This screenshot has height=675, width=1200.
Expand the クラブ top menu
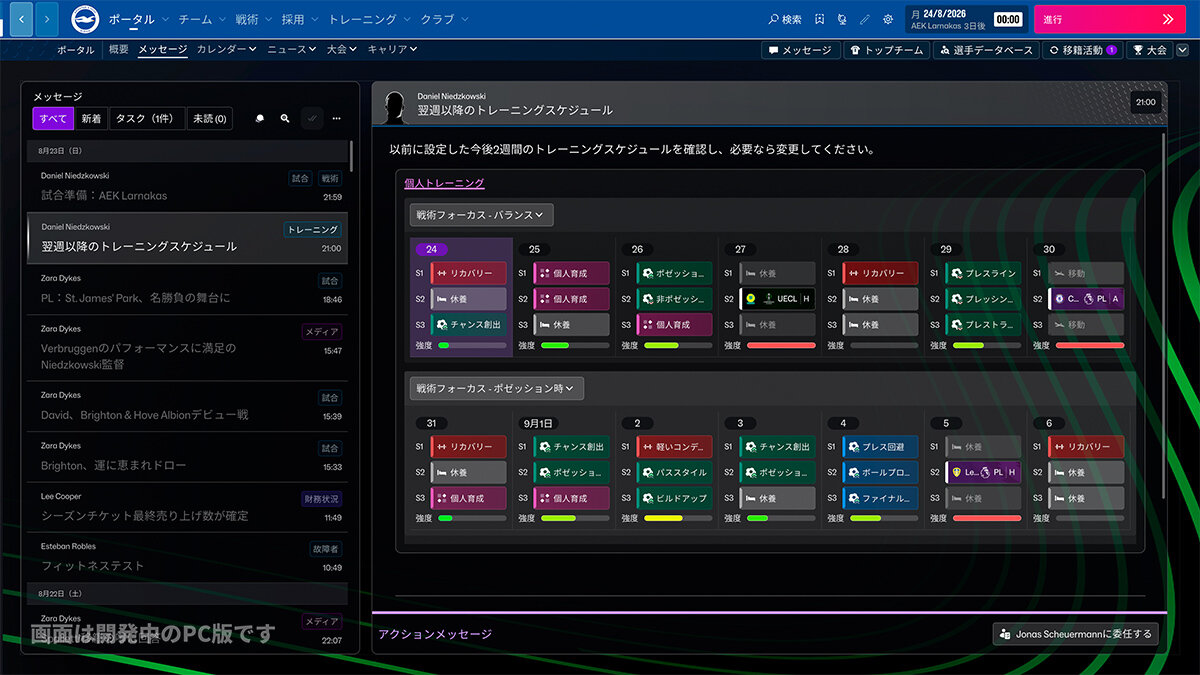click(x=443, y=19)
